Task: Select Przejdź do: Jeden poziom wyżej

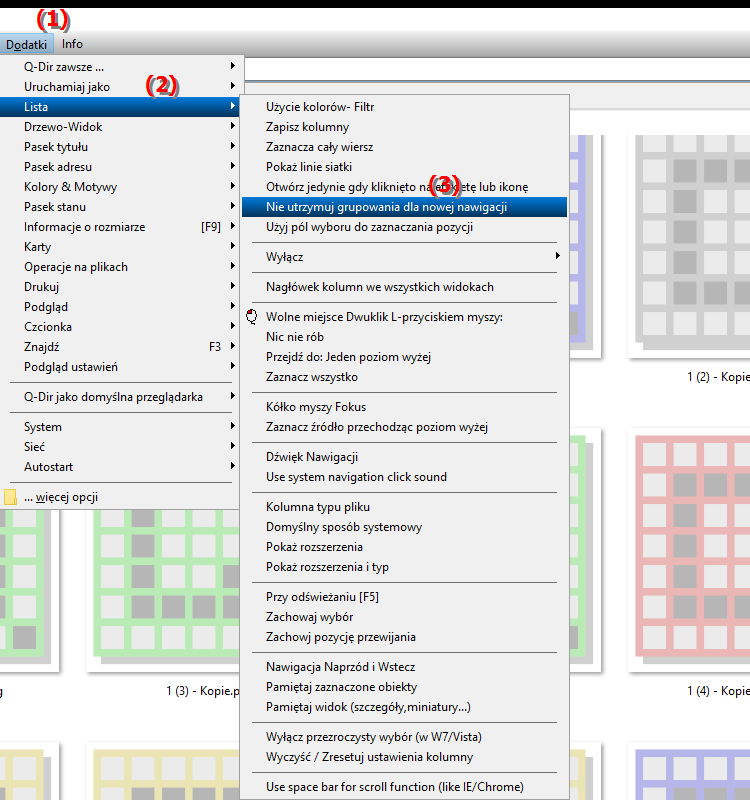Action: coord(404,357)
